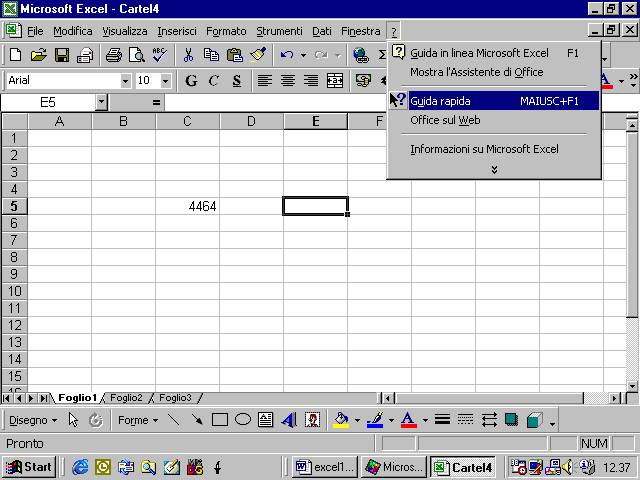Open print preview with the magnifier page icon
The image size is (640, 480).
[x=137, y=55]
